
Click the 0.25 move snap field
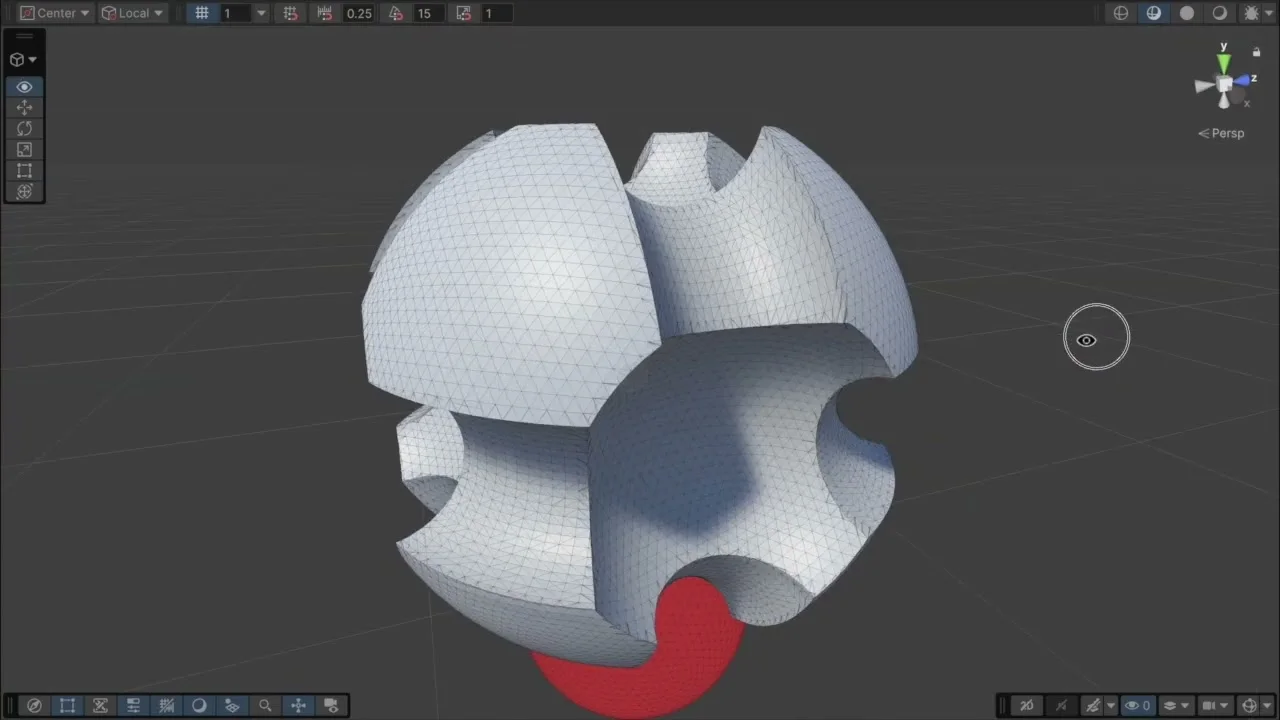(x=359, y=13)
